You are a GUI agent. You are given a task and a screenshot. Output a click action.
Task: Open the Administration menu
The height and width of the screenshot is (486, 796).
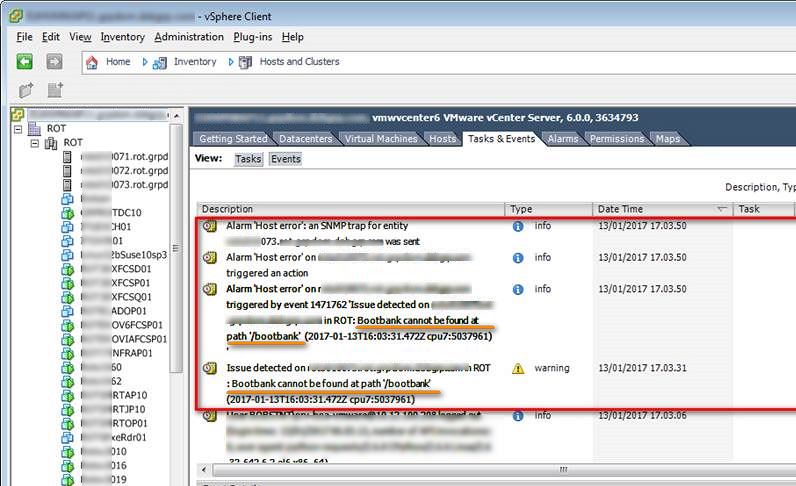coord(189,37)
